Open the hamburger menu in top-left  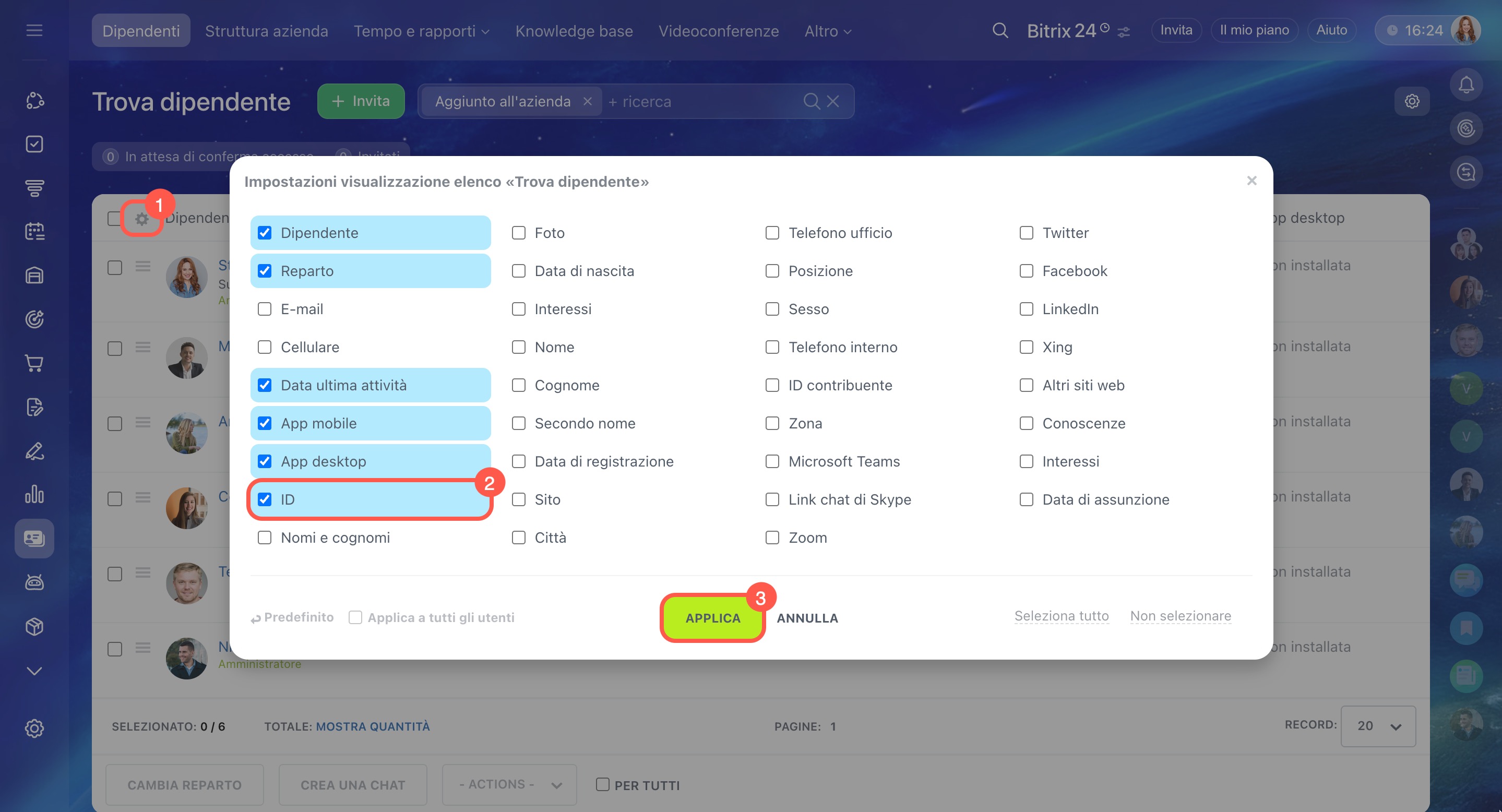tap(34, 30)
